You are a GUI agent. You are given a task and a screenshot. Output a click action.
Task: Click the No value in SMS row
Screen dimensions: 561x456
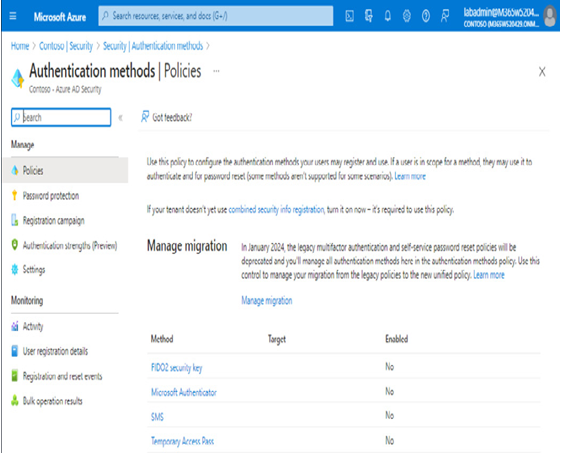(x=390, y=416)
